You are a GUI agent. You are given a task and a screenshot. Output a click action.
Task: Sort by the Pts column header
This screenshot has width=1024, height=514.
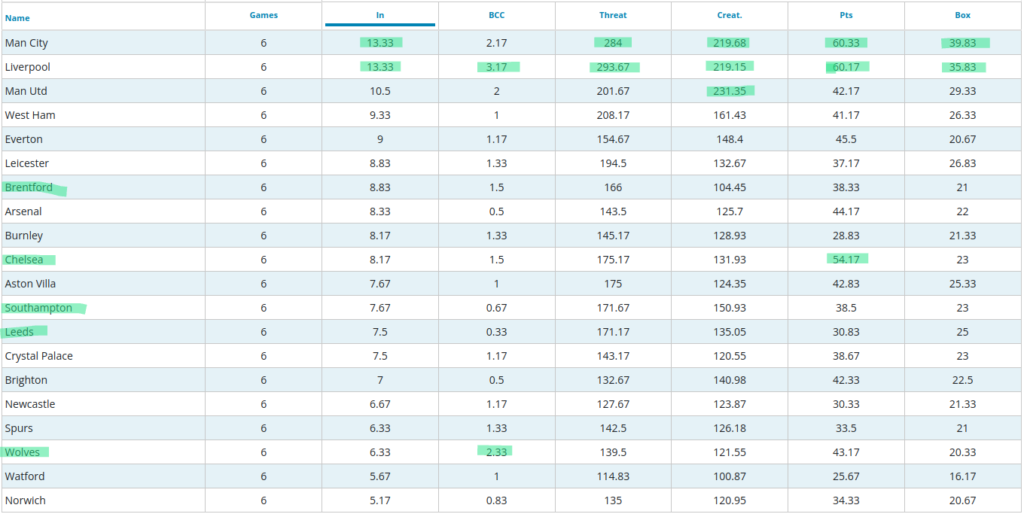pyautogui.click(x=846, y=15)
